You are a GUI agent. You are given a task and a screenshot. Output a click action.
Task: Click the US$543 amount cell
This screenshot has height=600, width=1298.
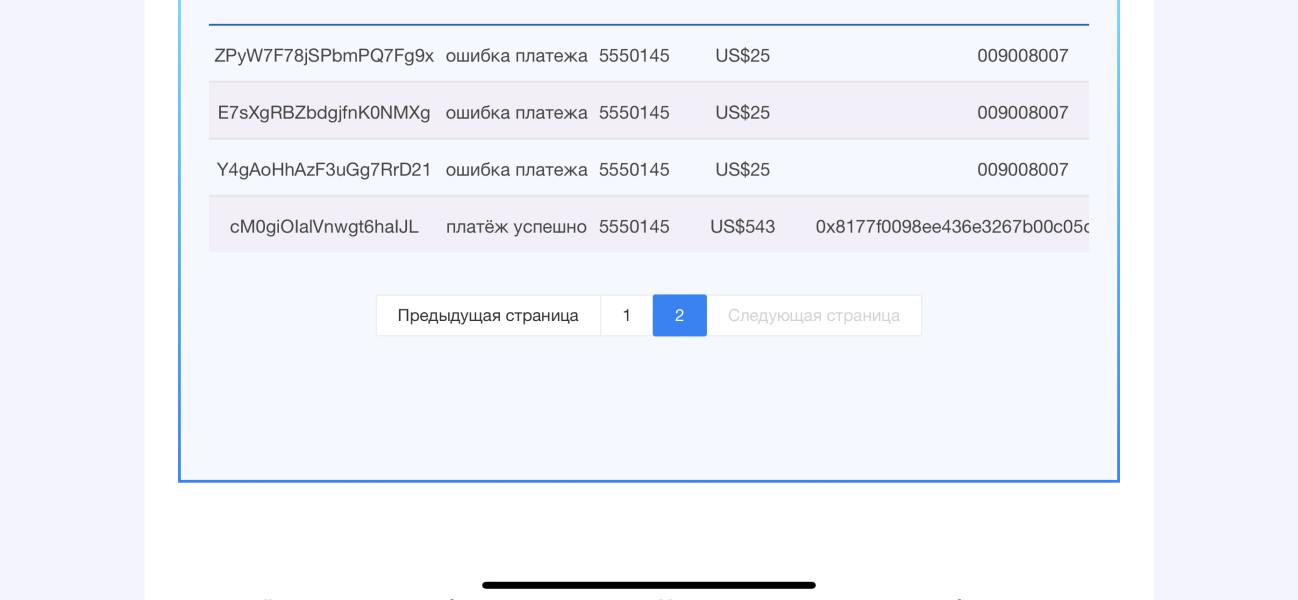click(x=742, y=227)
